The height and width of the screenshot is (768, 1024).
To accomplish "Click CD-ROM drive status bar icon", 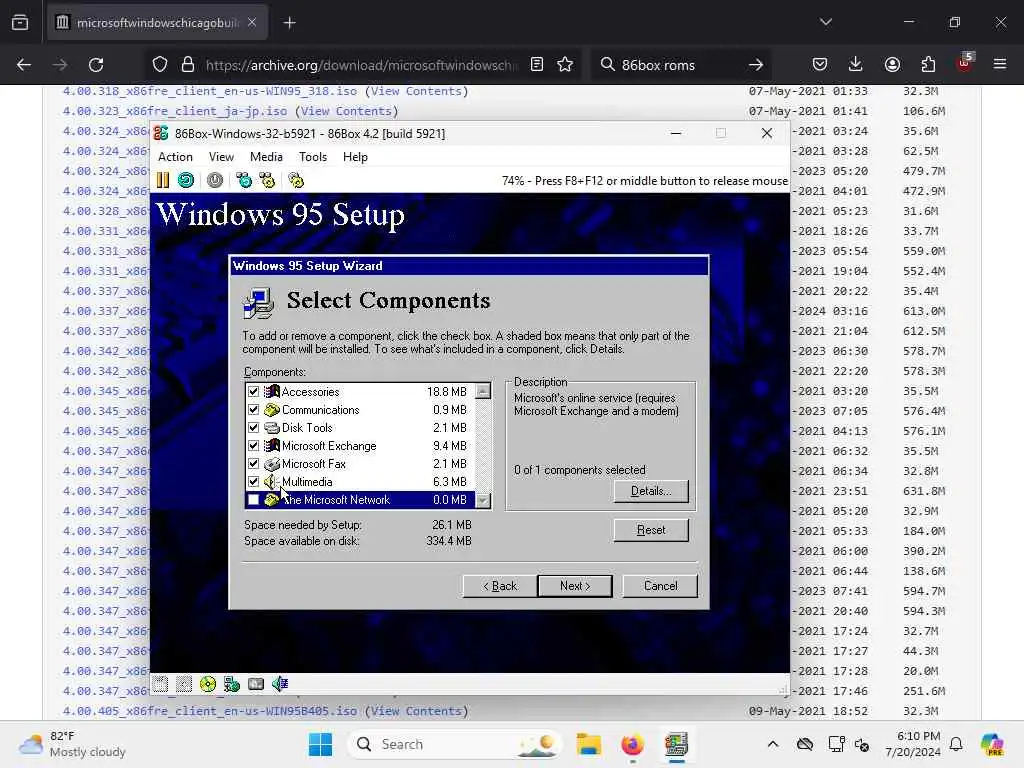I will coord(208,684).
